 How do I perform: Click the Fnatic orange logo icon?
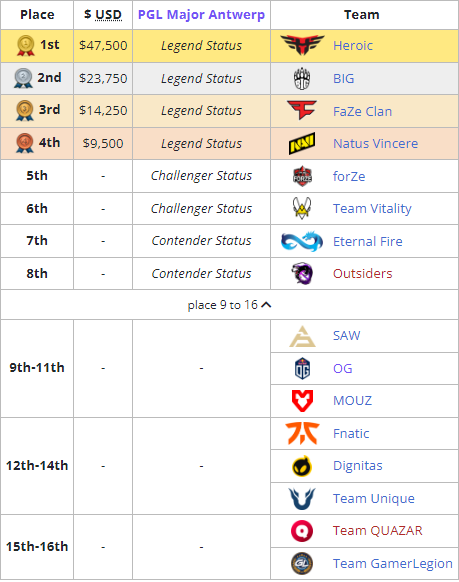click(x=302, y=433)
